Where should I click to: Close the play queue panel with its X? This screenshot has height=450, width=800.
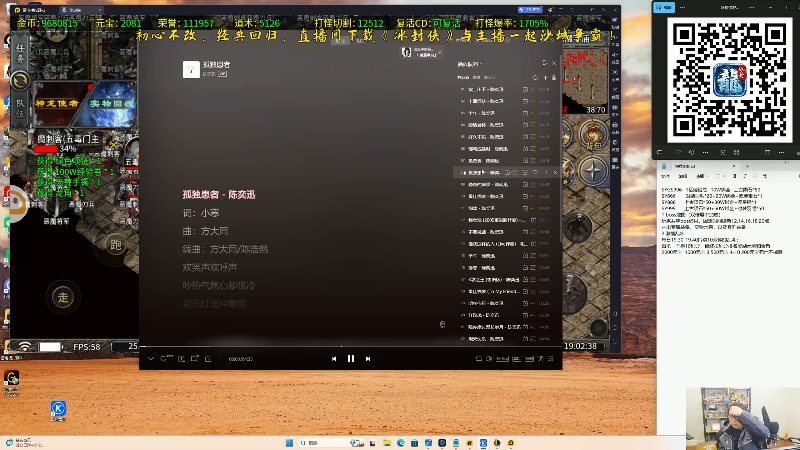tap(554, 63)
